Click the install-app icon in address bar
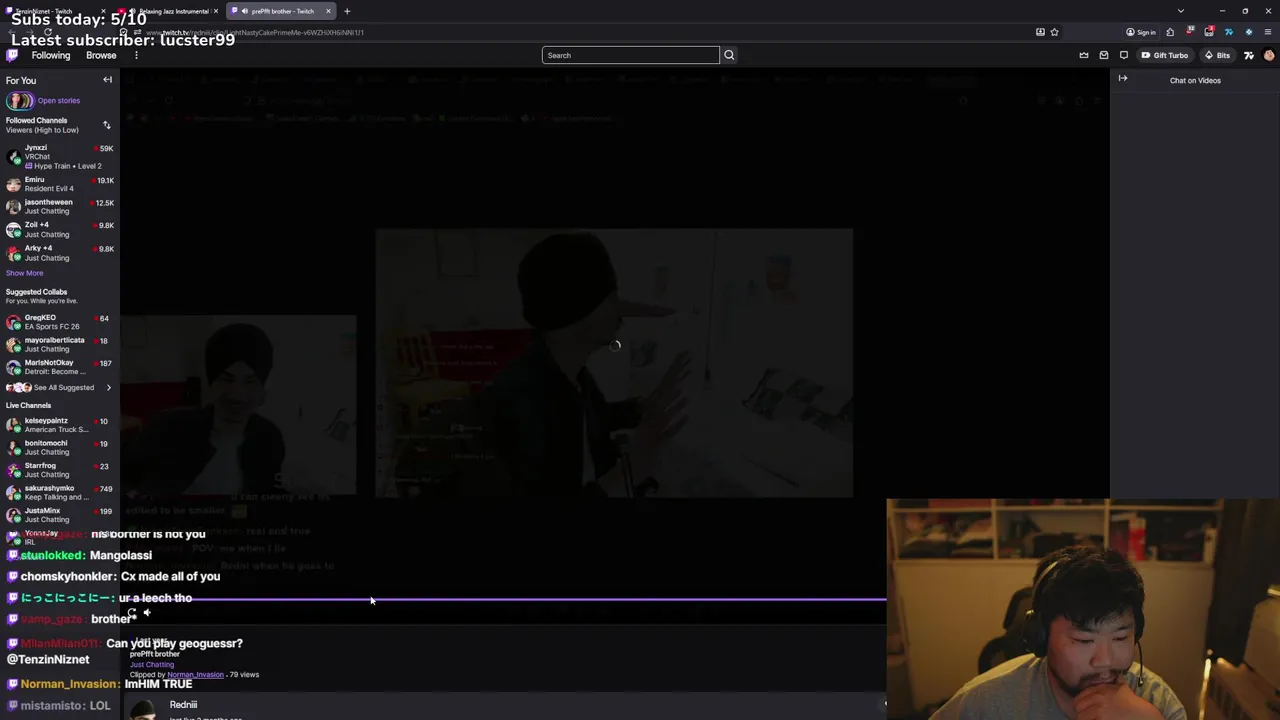 (x=1040, y=32)
